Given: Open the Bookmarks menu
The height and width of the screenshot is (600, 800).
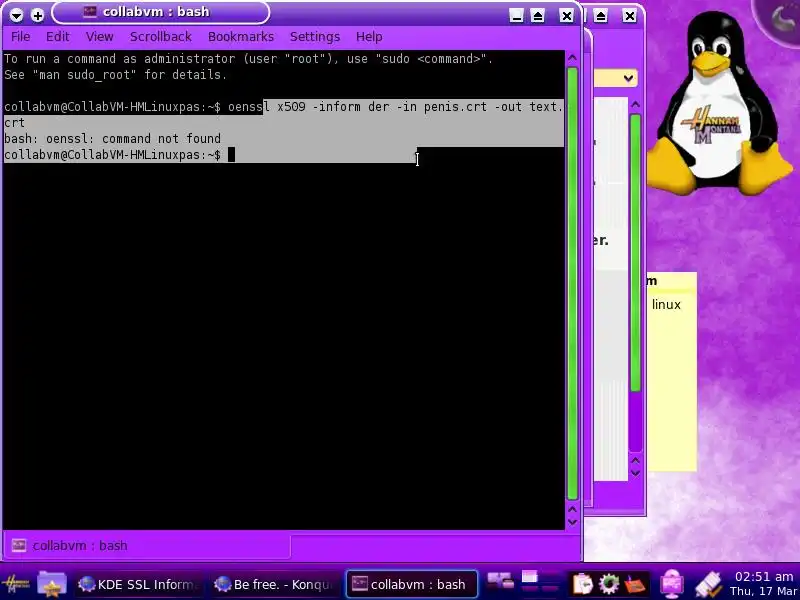Looking at the screenshot, I should [x=241, y=37].
